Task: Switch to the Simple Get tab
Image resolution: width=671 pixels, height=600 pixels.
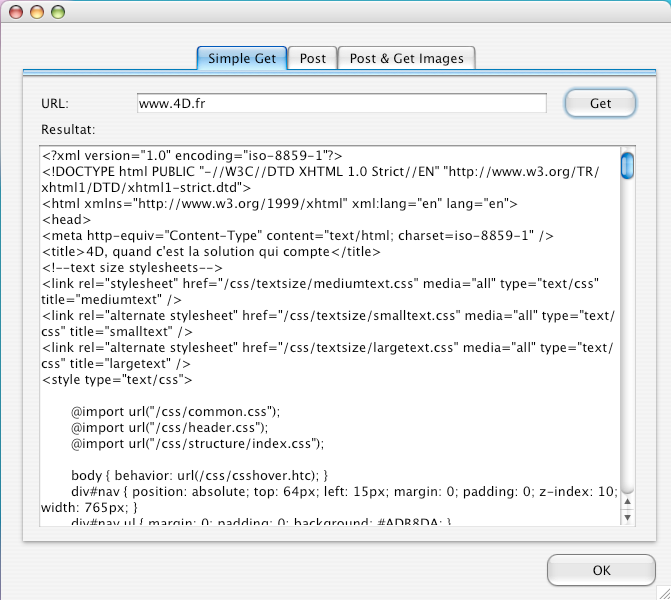Action: pos(242,58)
